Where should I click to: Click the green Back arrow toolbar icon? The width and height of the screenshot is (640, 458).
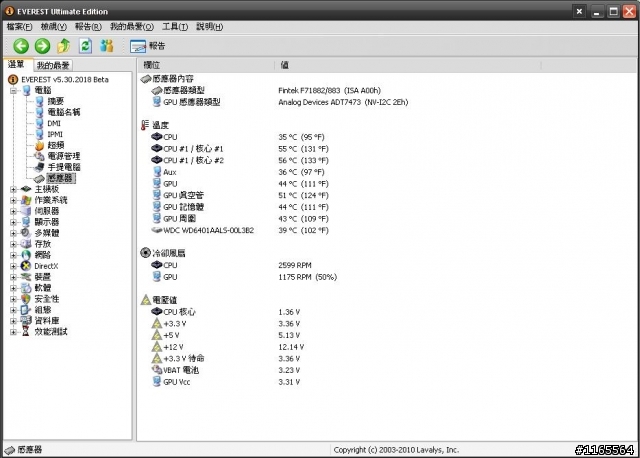20,46
